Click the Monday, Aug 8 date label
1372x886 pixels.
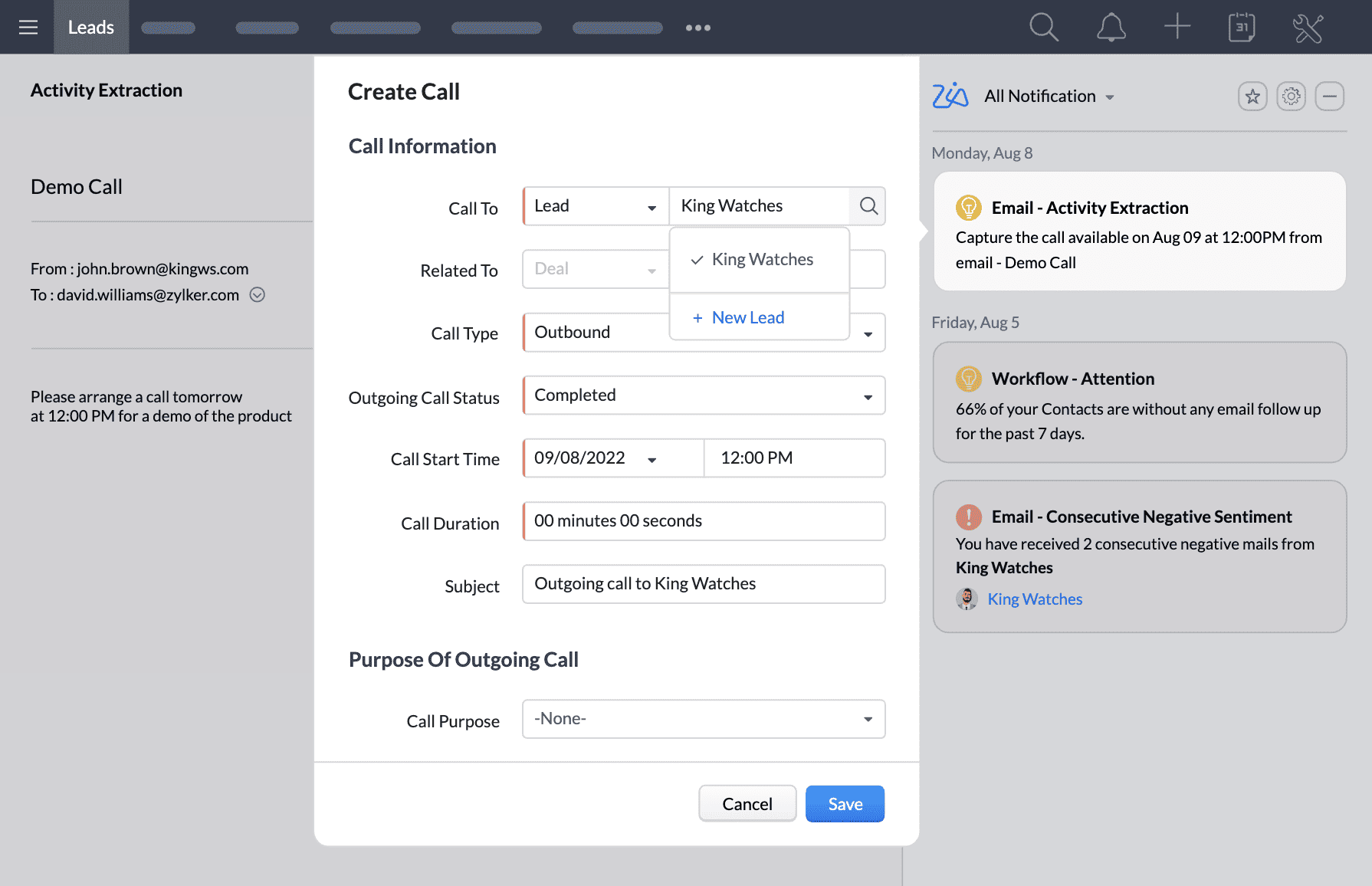[982, 153]
